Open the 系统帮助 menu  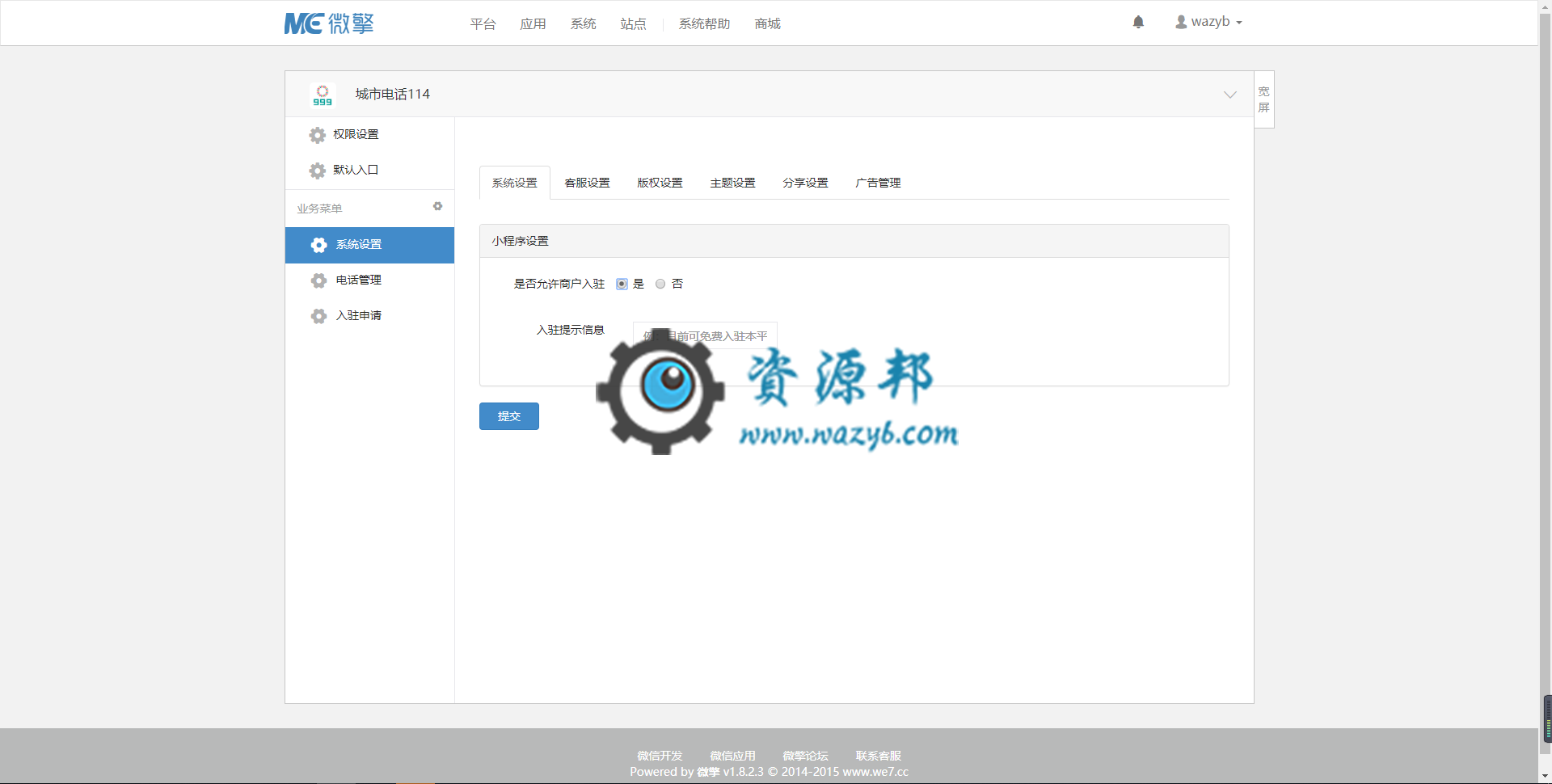click(x=704, y=24)
